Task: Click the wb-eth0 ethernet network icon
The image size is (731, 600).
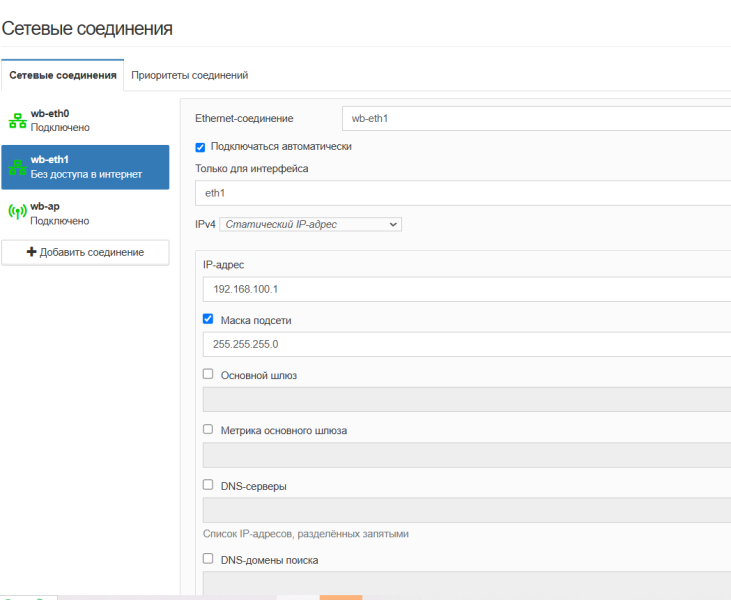Action: pyautogui.click(x=18, y=121)
